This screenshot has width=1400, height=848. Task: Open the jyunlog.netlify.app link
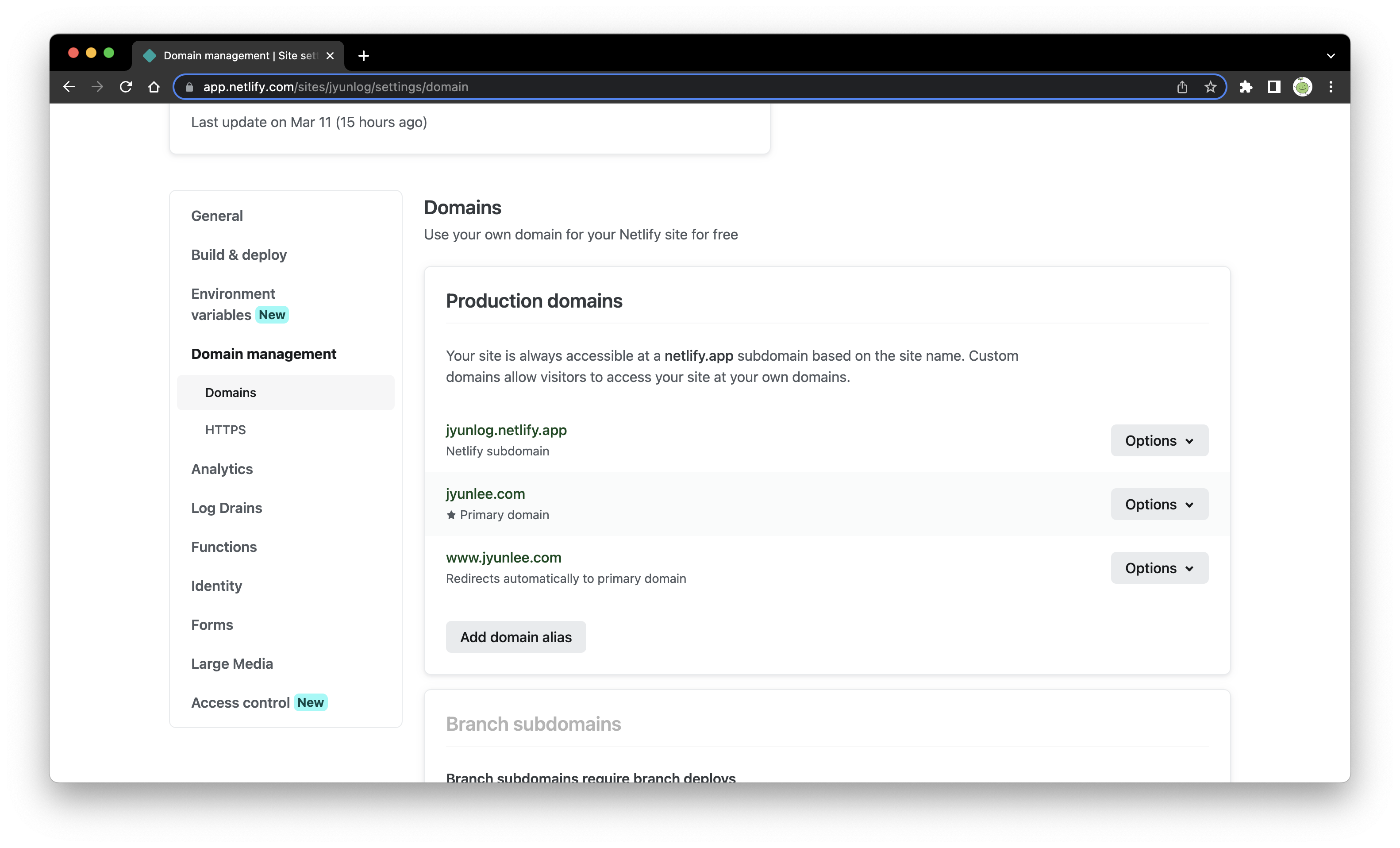click(x=506, y=430)
